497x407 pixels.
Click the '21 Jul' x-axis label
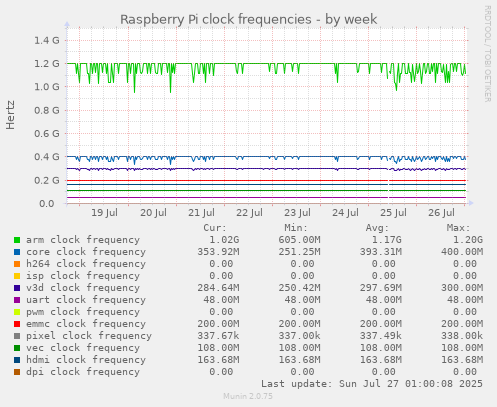click(201, 213)
